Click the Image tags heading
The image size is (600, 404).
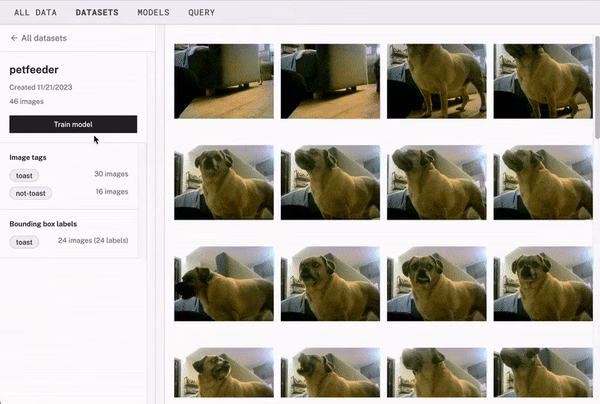point(28,157)
